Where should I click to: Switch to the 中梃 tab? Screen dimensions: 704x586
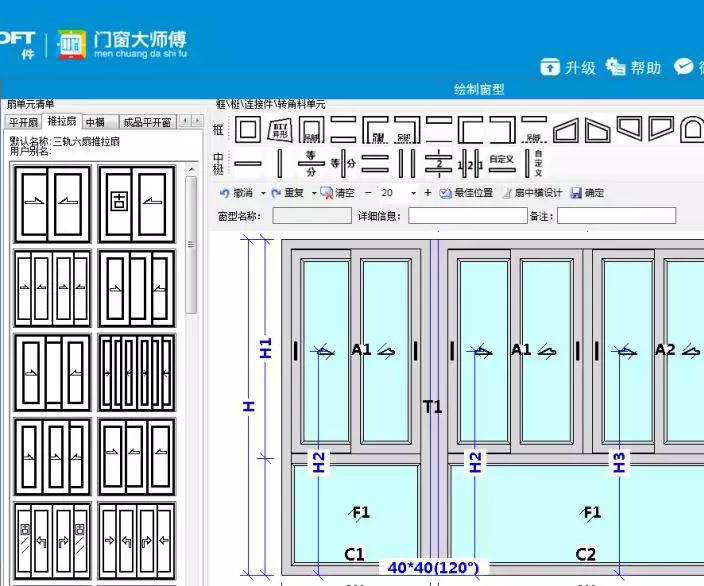(95, 122)
